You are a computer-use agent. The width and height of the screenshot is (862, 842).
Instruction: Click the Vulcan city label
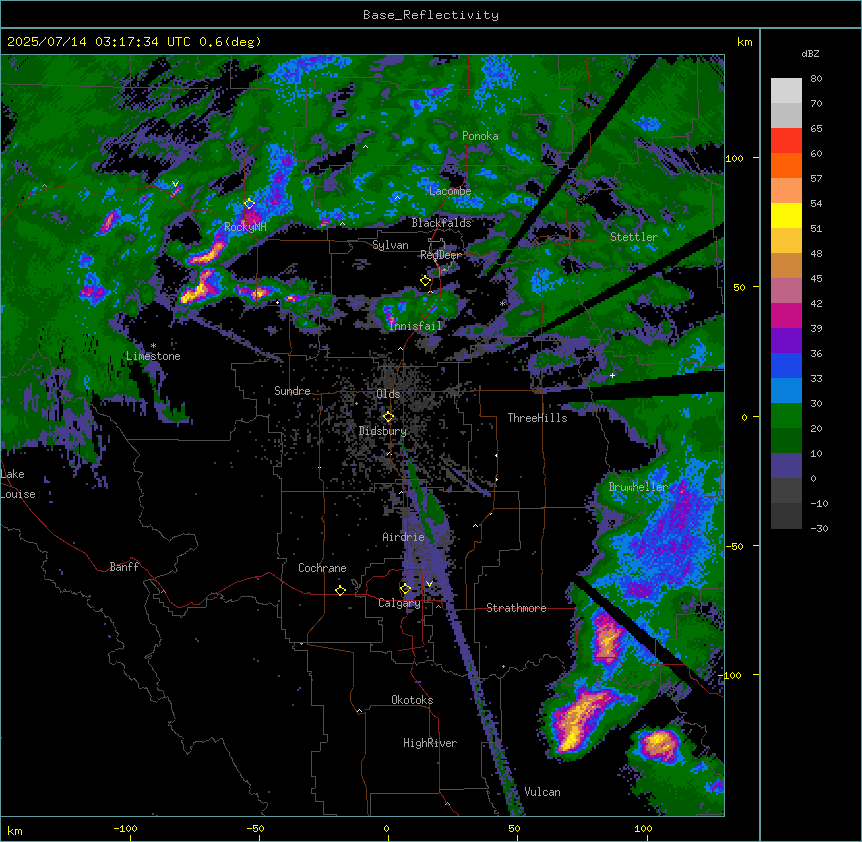542,792
